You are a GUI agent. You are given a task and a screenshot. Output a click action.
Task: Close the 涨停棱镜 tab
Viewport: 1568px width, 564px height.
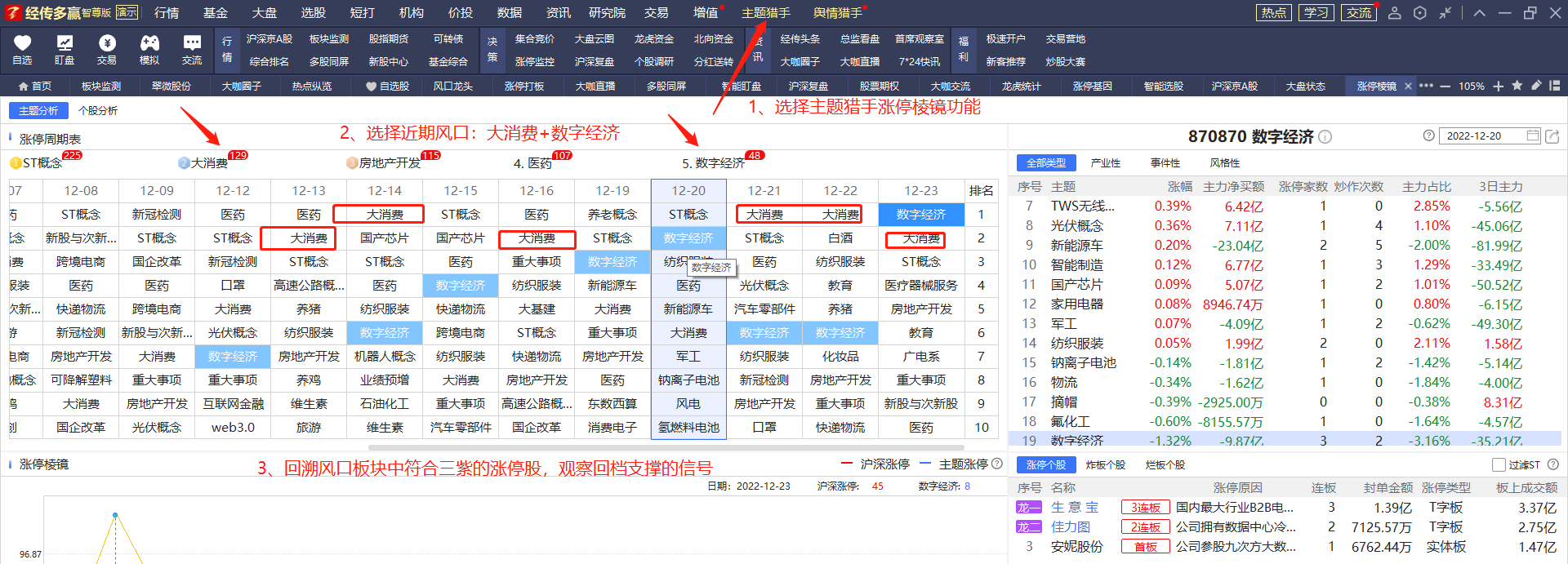1408,86
